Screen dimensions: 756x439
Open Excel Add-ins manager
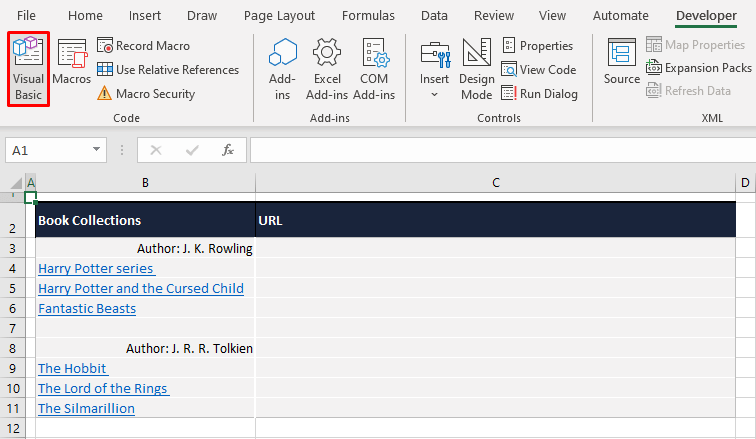327,69
